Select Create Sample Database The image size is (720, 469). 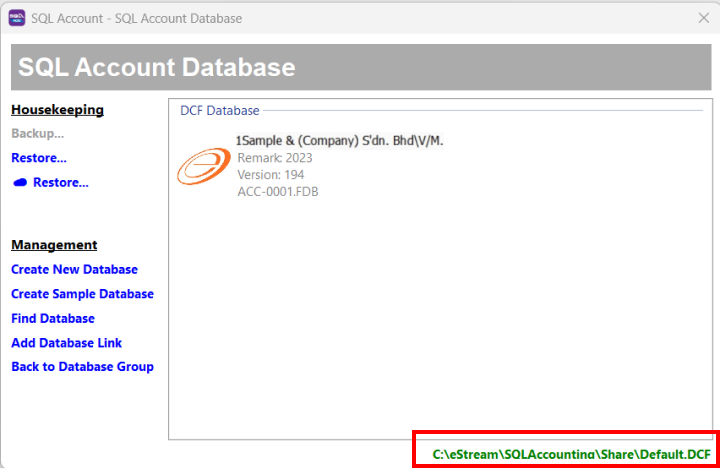pyautogui.click(x=82, y=294)
